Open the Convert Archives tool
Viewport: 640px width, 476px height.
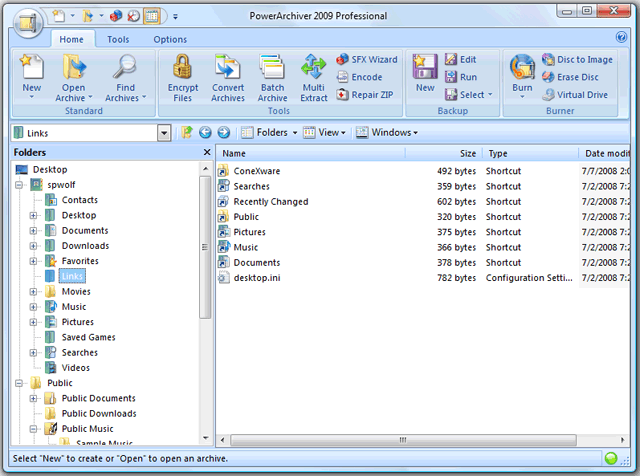click(x=228, y=77)
